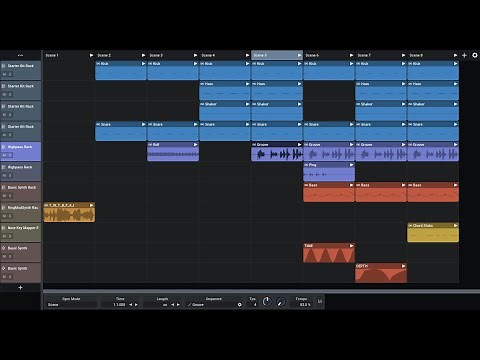This screenshot has width=480, height=360.
Task: Add a new track with the plus button
Action: click(20, 287)
